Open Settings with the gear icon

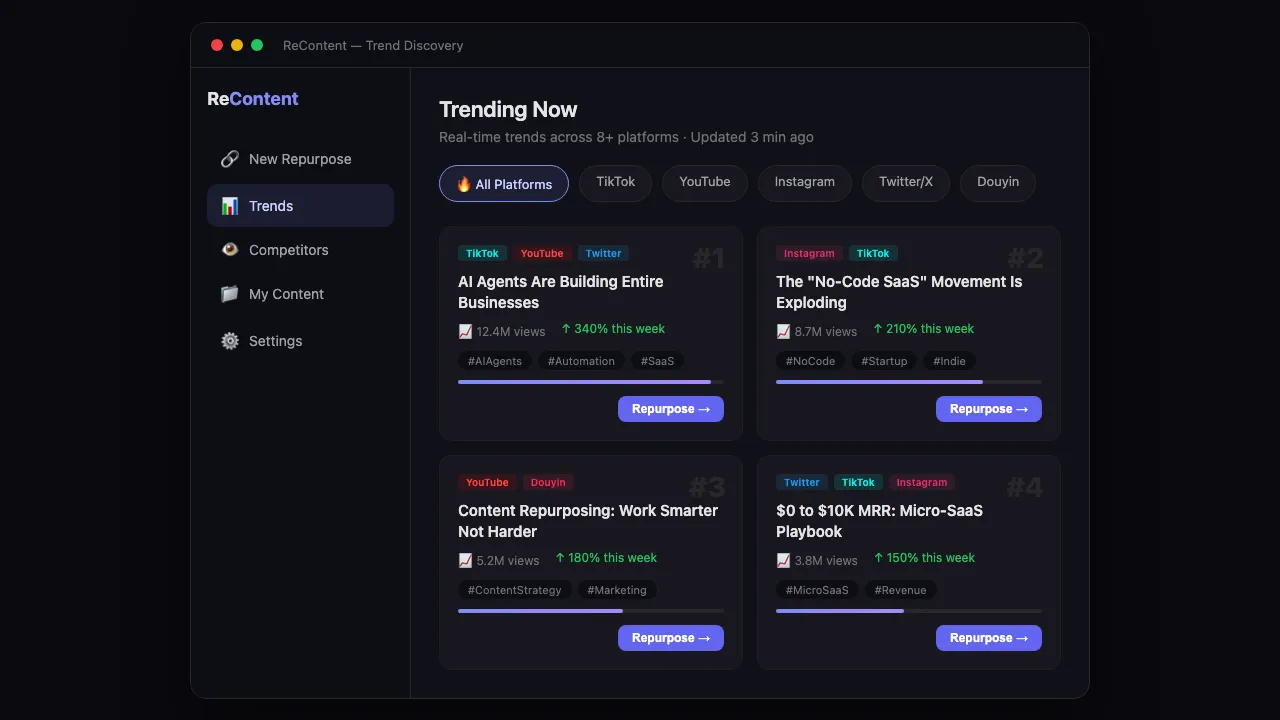tap(229, 341)
